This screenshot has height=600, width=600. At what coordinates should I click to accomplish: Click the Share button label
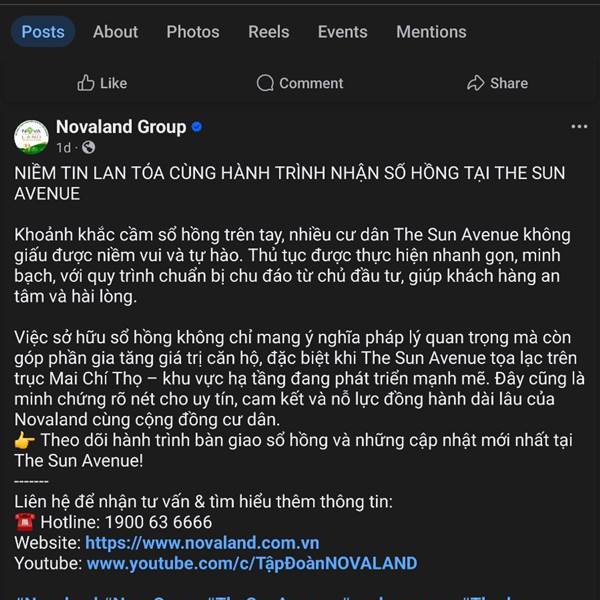click(x=509, y=83)
